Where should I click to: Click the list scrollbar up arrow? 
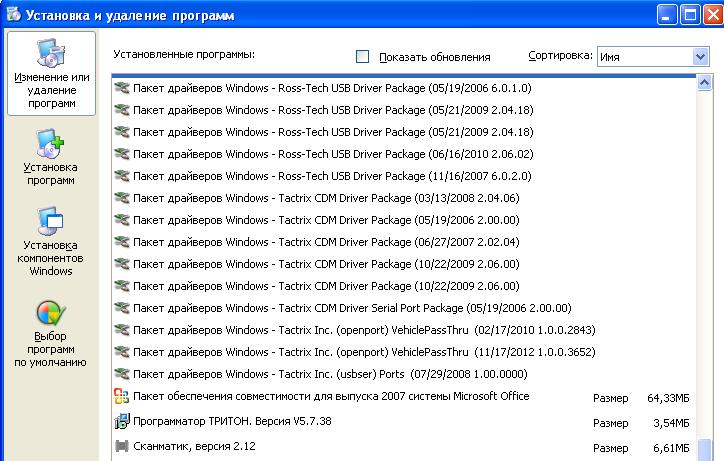(704, 83)
